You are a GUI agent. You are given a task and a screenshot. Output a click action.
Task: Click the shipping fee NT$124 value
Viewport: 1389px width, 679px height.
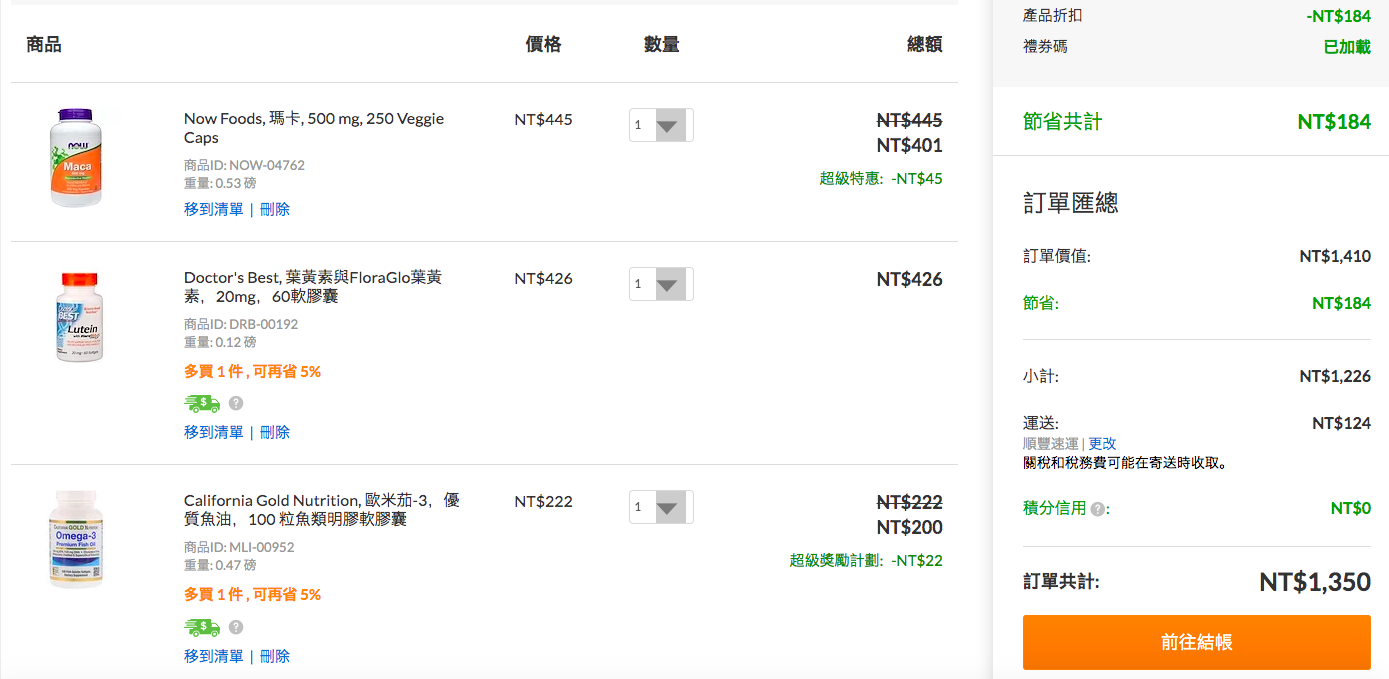pos(1341,423)
